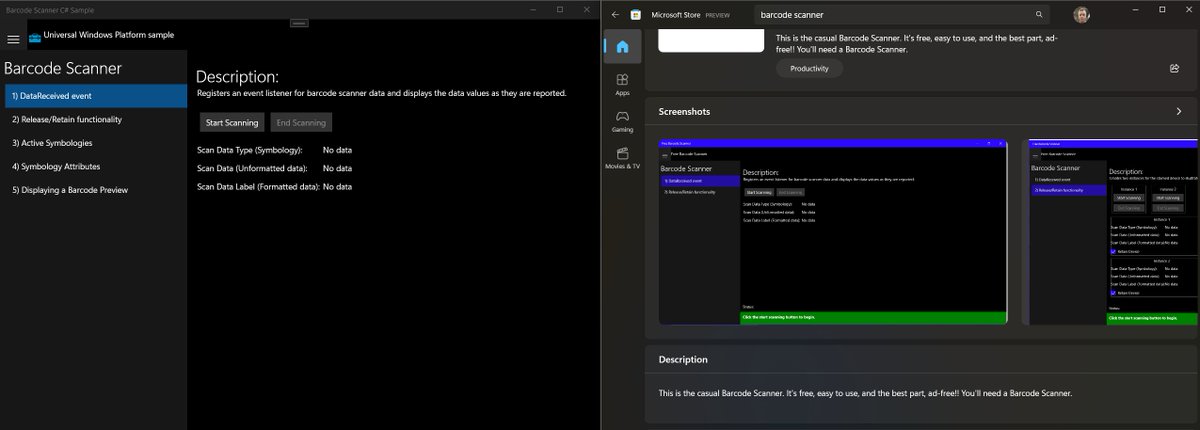Image resolution: width=1200 pixels, height=430 pixels.
Task: Open the Apps section in Store
Action: pos(622,83)
